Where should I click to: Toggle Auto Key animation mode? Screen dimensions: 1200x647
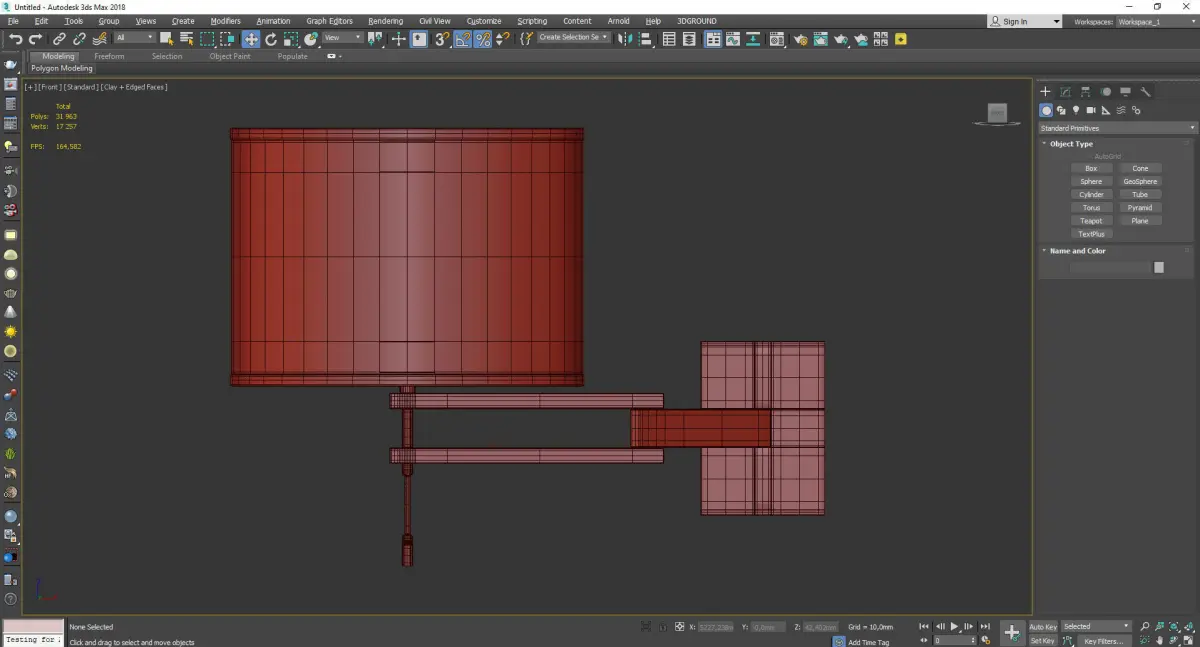[1043, 627]
